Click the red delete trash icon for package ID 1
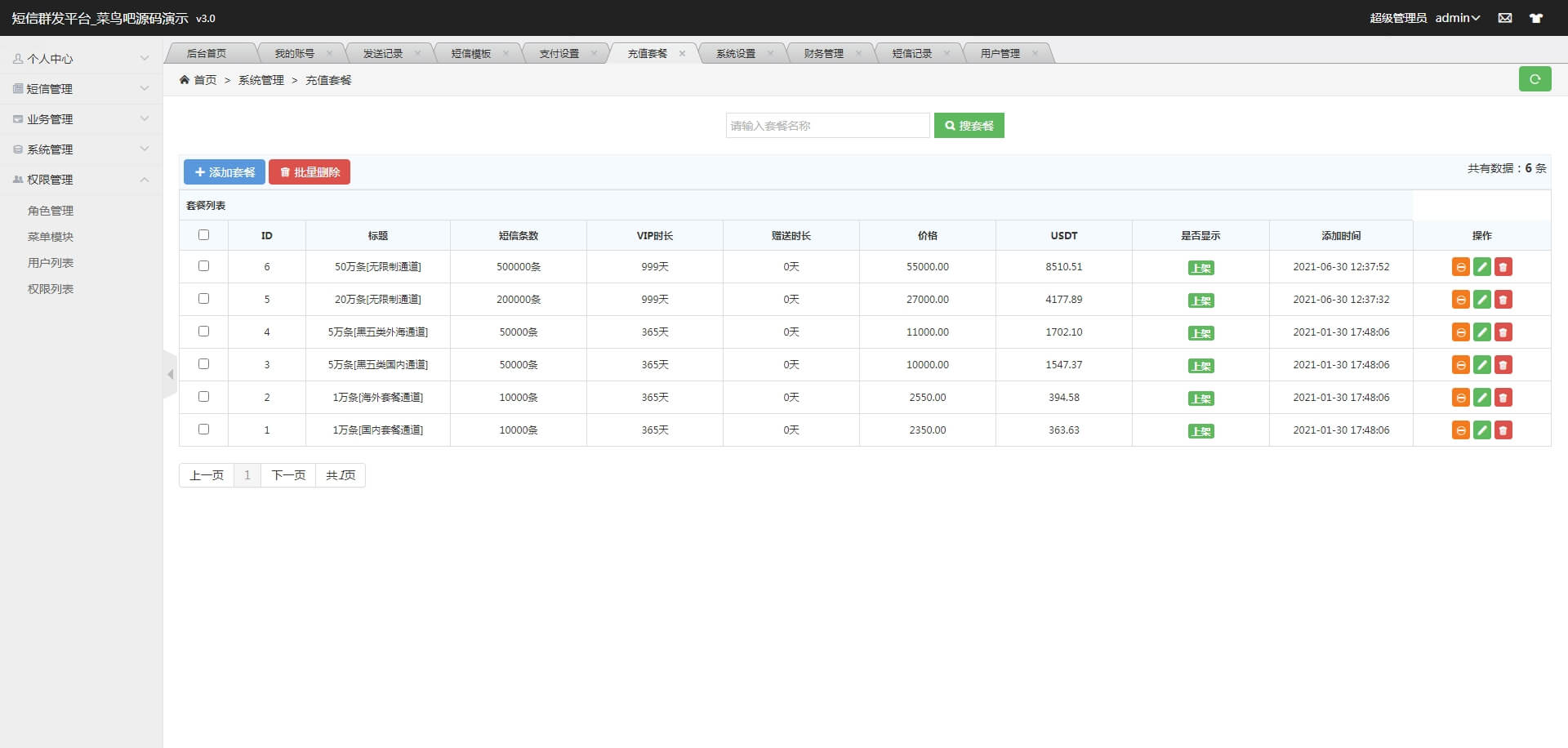This screenshot has width=1568, height=748. click(x=1503, y=430)
